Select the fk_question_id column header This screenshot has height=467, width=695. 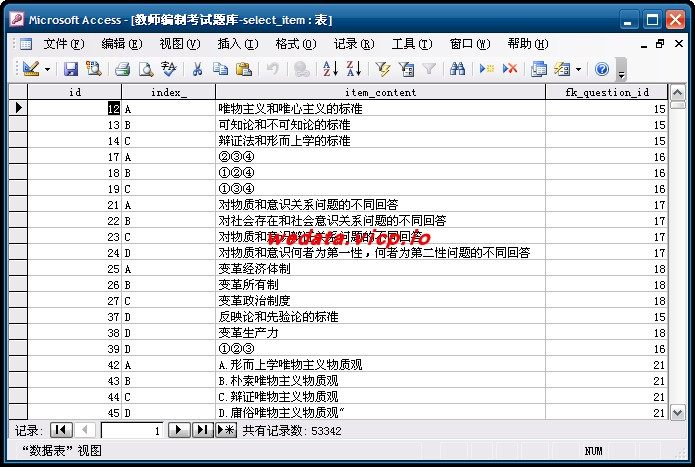pyautogui.click(x=606, y=92)
